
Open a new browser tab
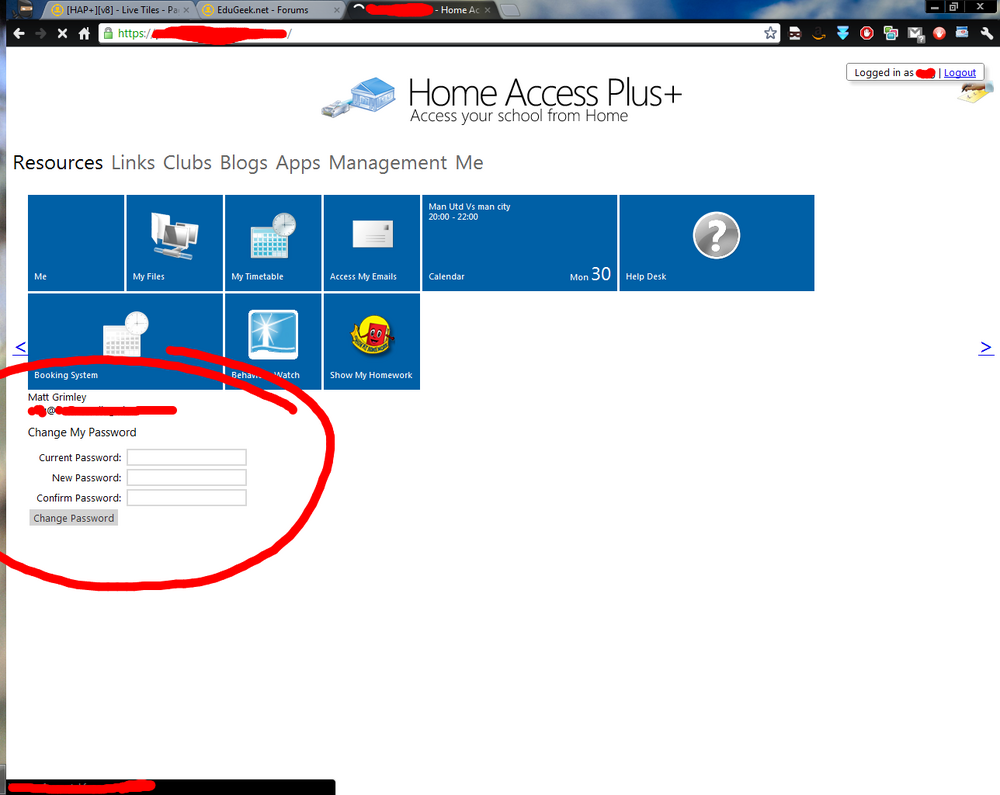509,10
